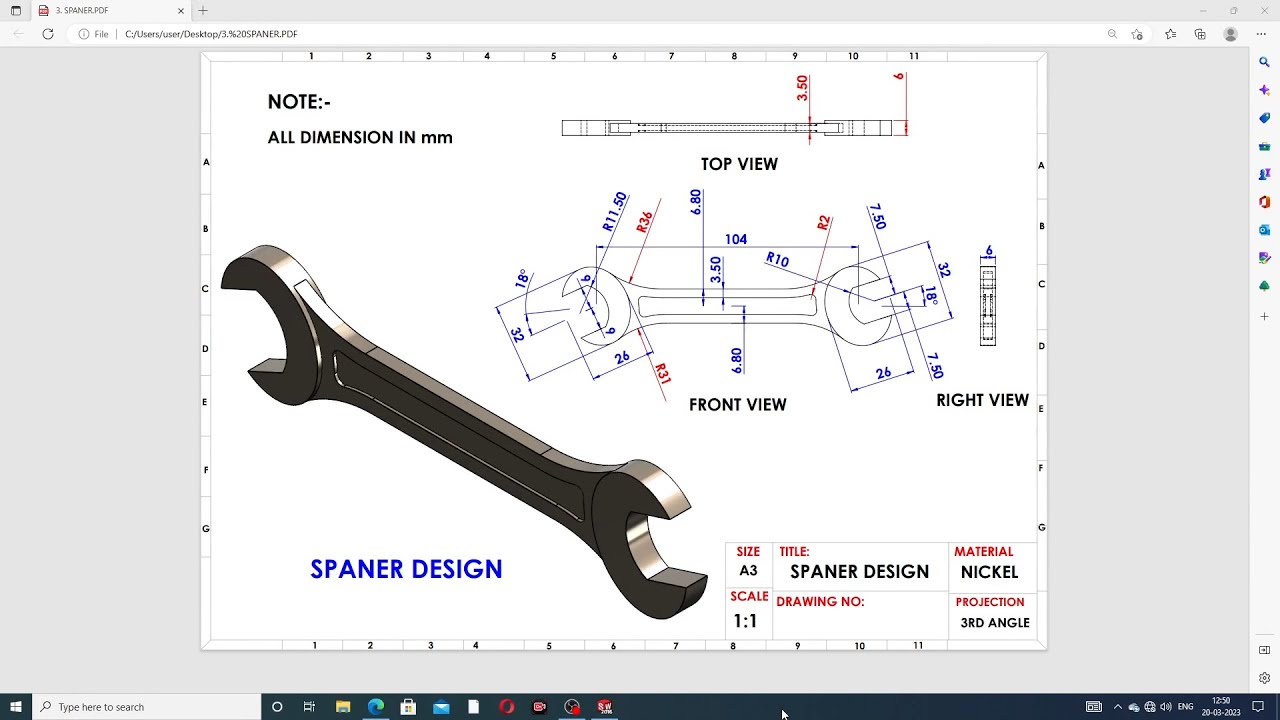This screenshot has height=720, width=1280.
Task: Open Outlook icon in sidebar
Action: [1264, 230]
